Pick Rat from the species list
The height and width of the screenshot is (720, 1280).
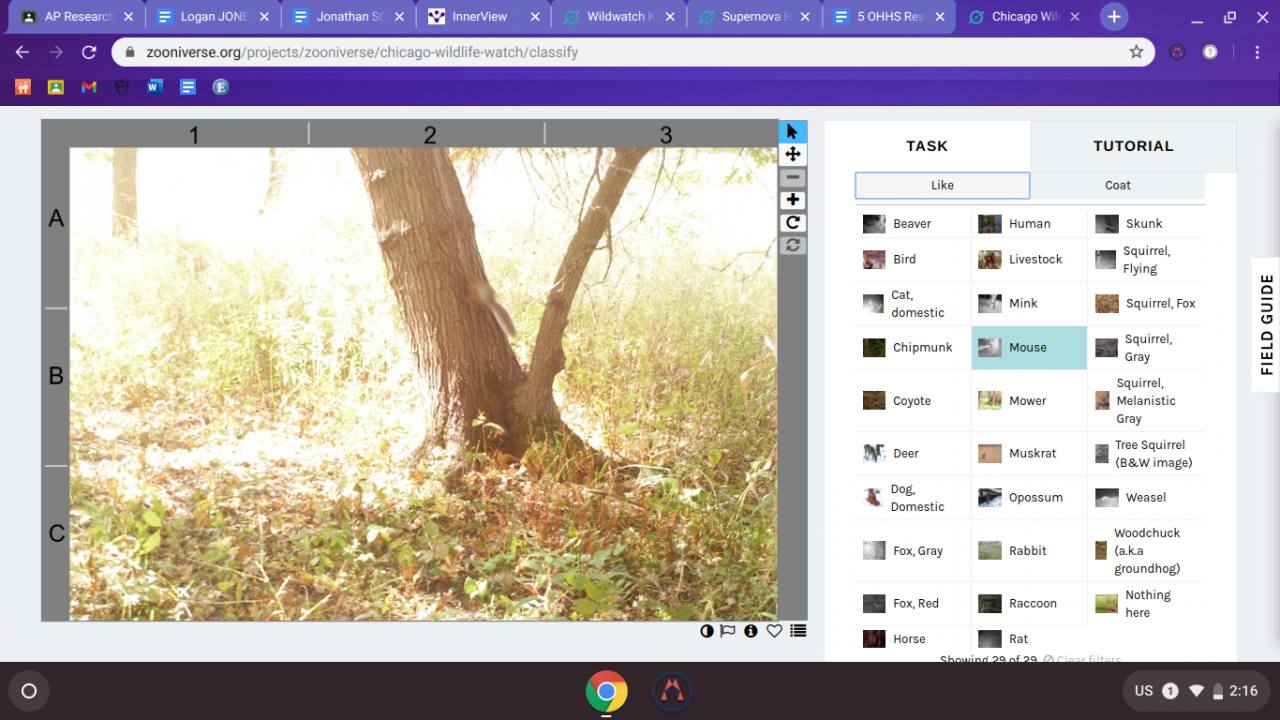(1029, 639)
